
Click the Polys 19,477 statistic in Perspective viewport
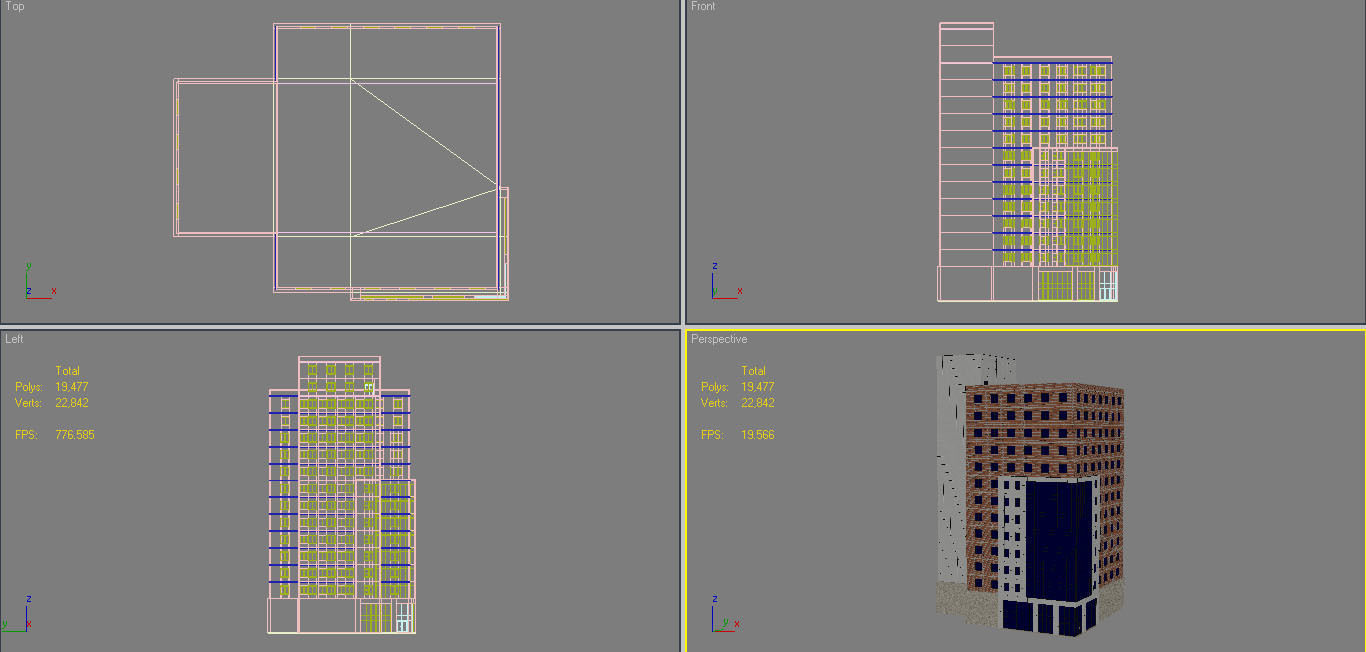coord(738,387)
